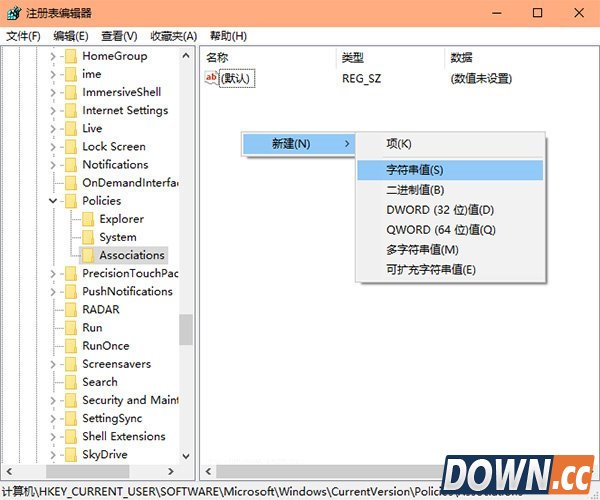
Task: Click the Live folder icon
Action: point(71,129)
